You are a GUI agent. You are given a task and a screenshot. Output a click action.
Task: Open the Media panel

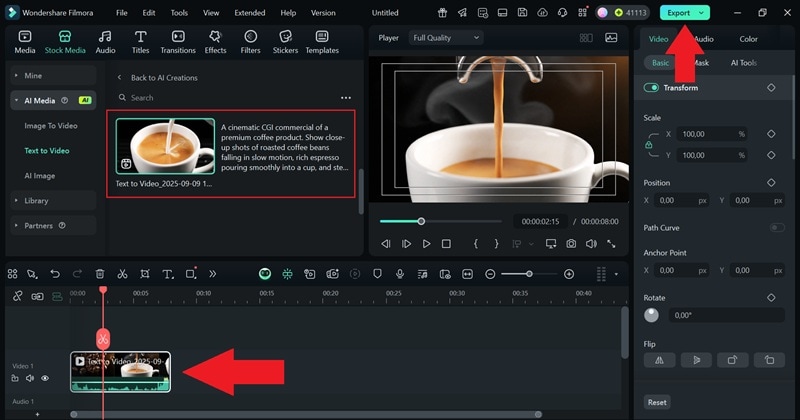(x=24, y=42)
